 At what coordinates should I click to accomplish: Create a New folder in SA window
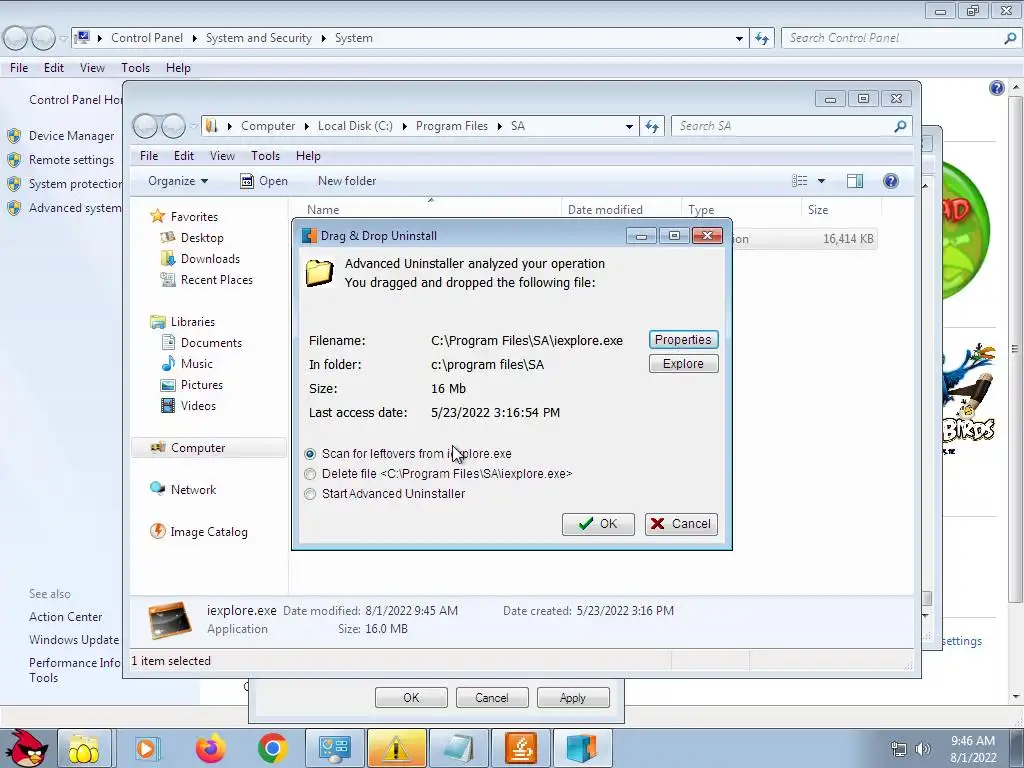(347, 181)
